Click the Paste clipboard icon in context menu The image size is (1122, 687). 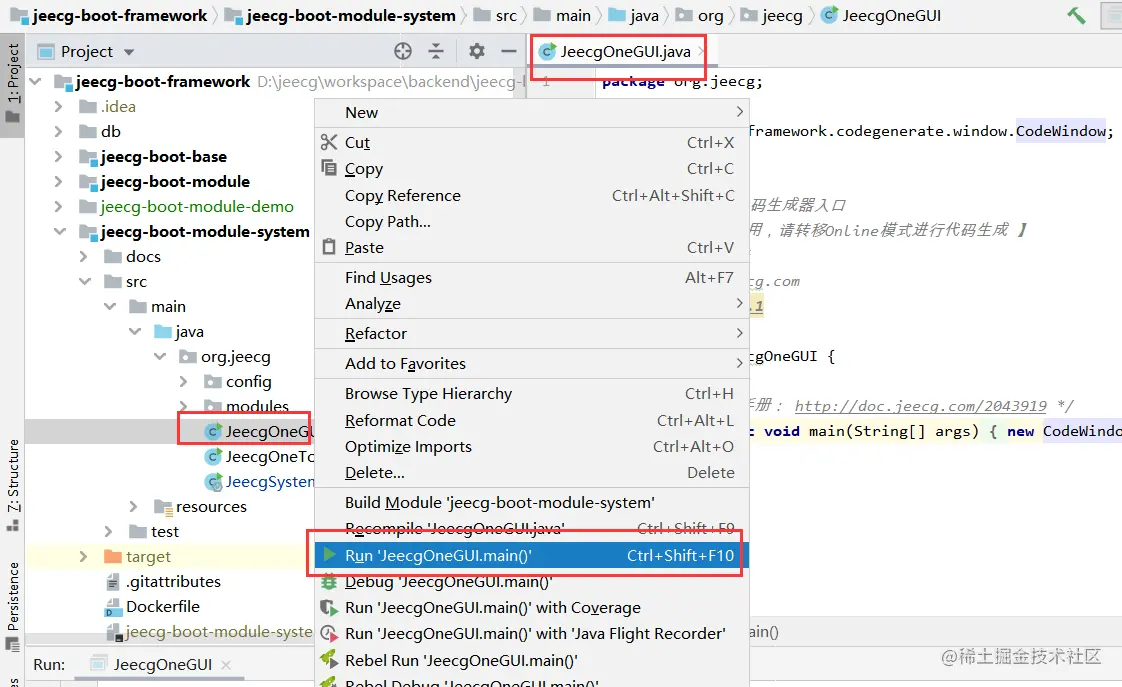328,247
